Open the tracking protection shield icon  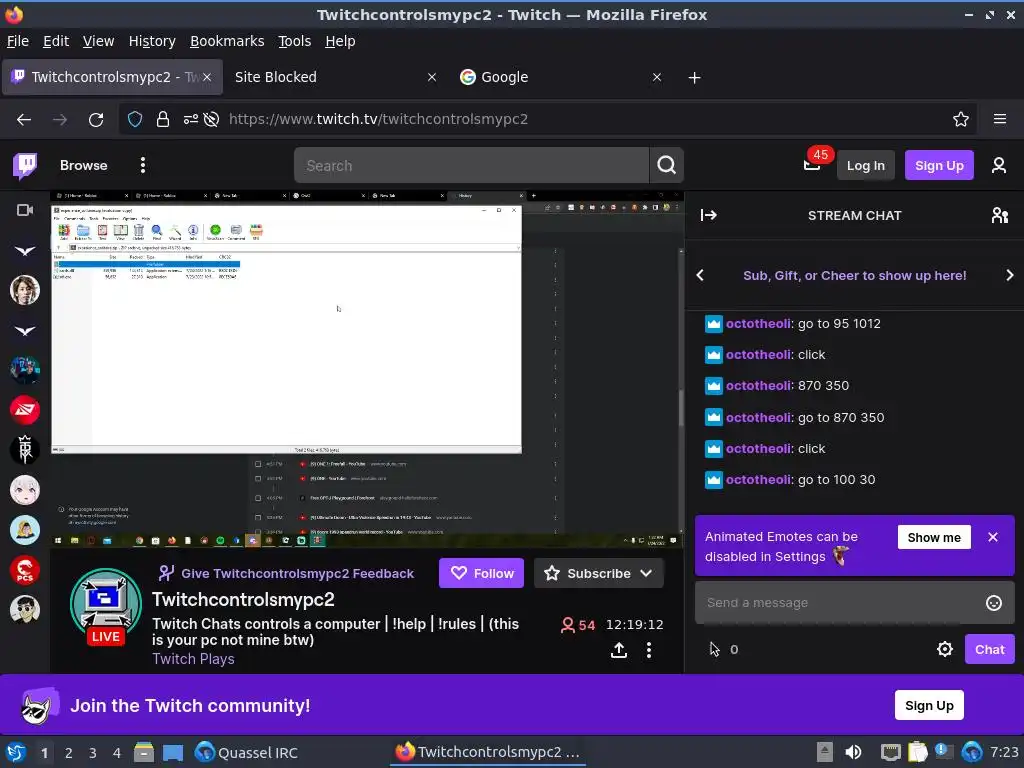[135, 120]
